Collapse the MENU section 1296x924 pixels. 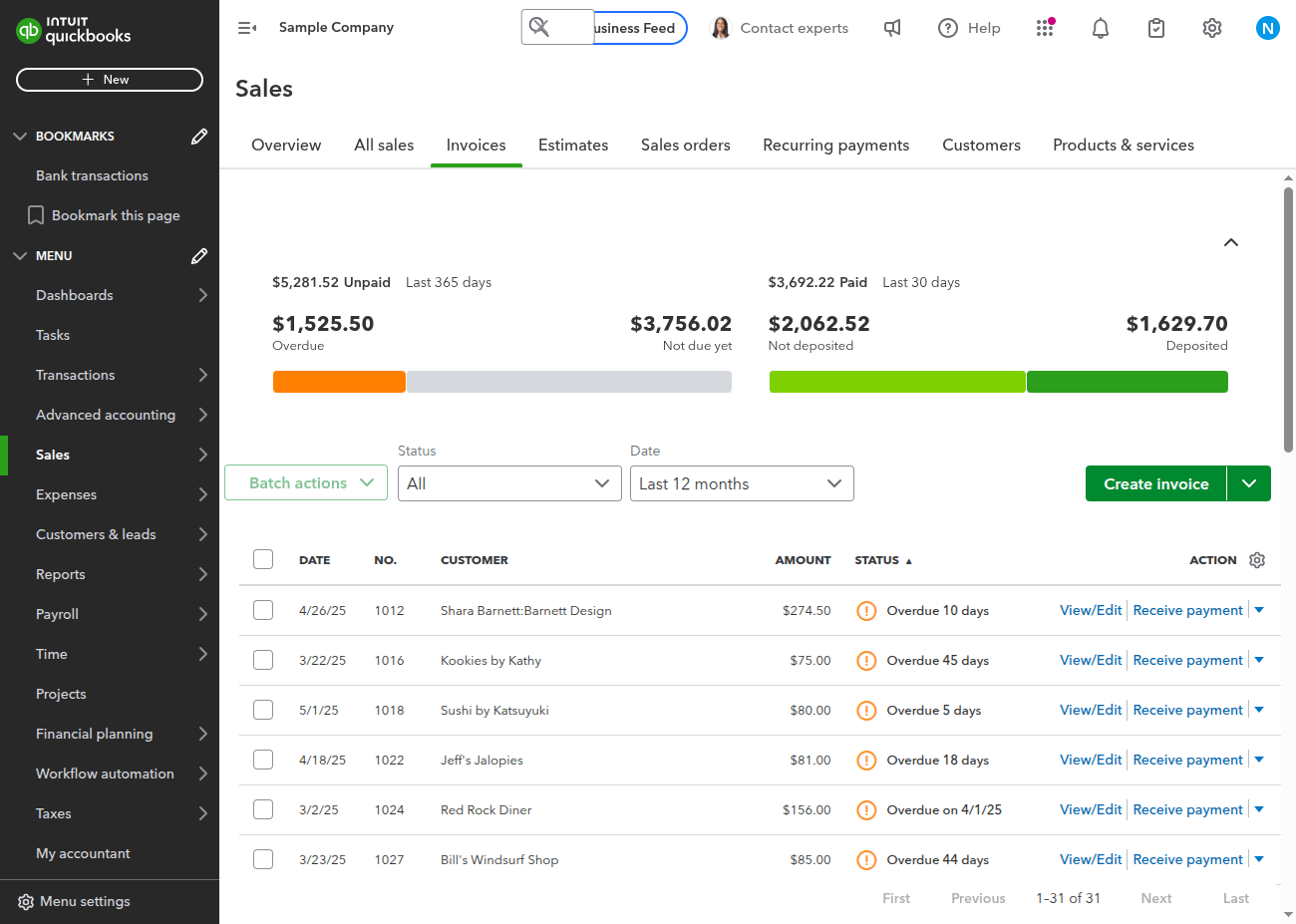click(20, 256)
